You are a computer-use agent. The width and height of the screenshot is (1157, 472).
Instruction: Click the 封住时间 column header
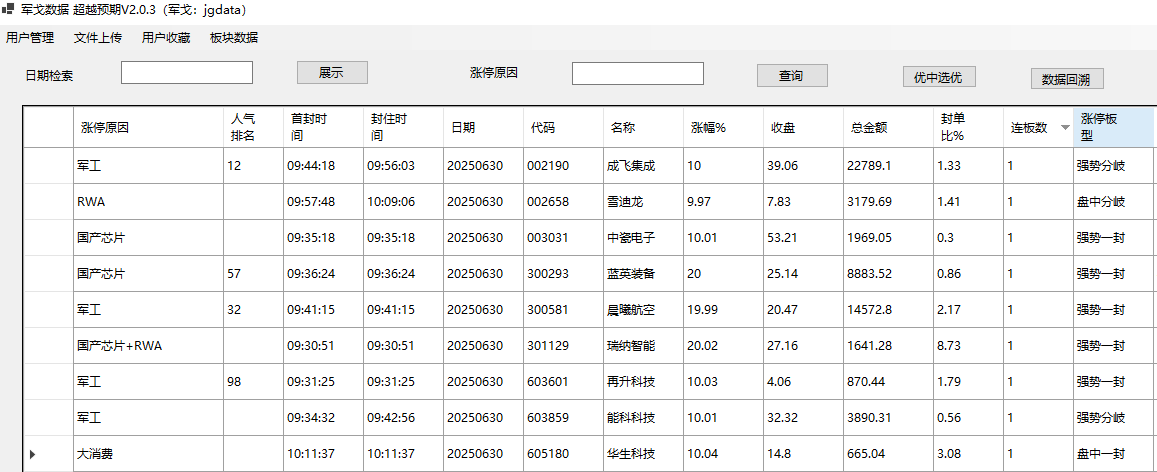tap(403, 128)
